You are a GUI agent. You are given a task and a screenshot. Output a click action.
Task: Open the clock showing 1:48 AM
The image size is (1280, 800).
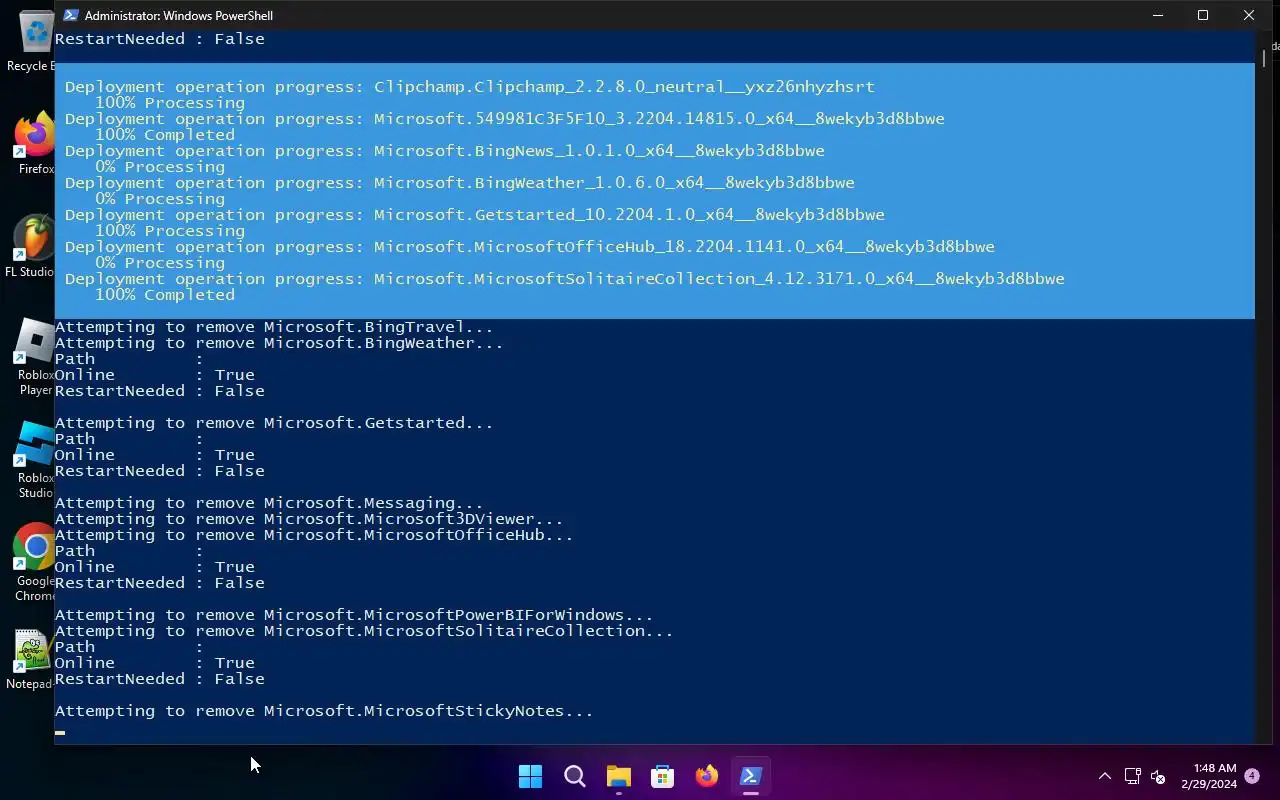point(1208,776)
